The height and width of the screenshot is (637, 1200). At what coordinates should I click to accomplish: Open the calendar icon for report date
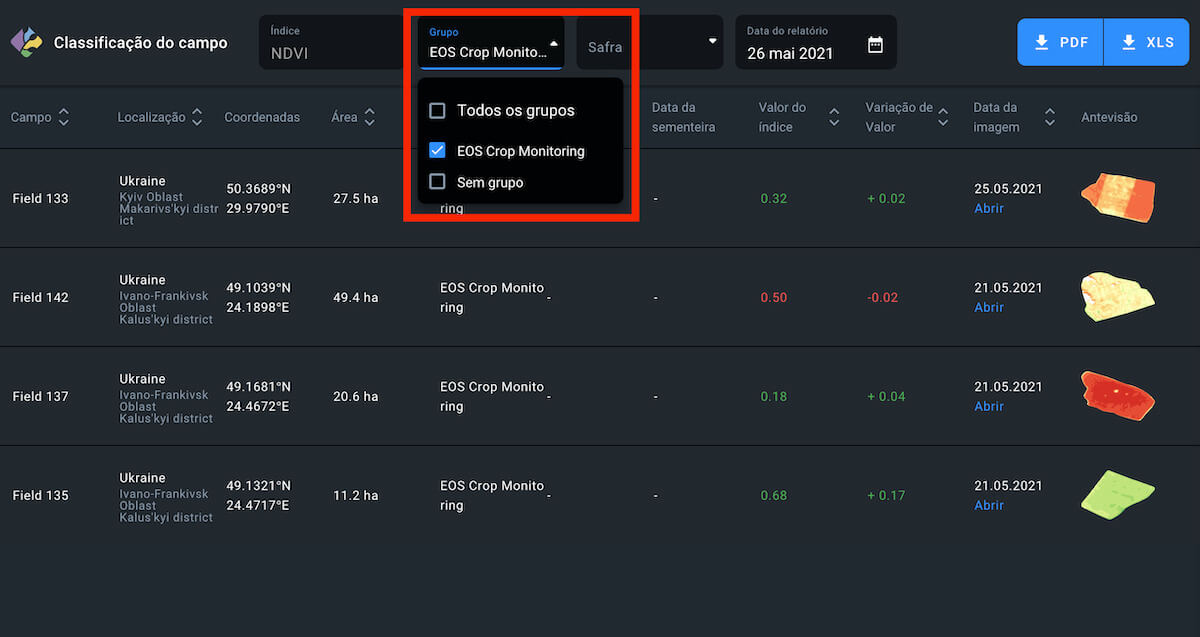point(875,44)
